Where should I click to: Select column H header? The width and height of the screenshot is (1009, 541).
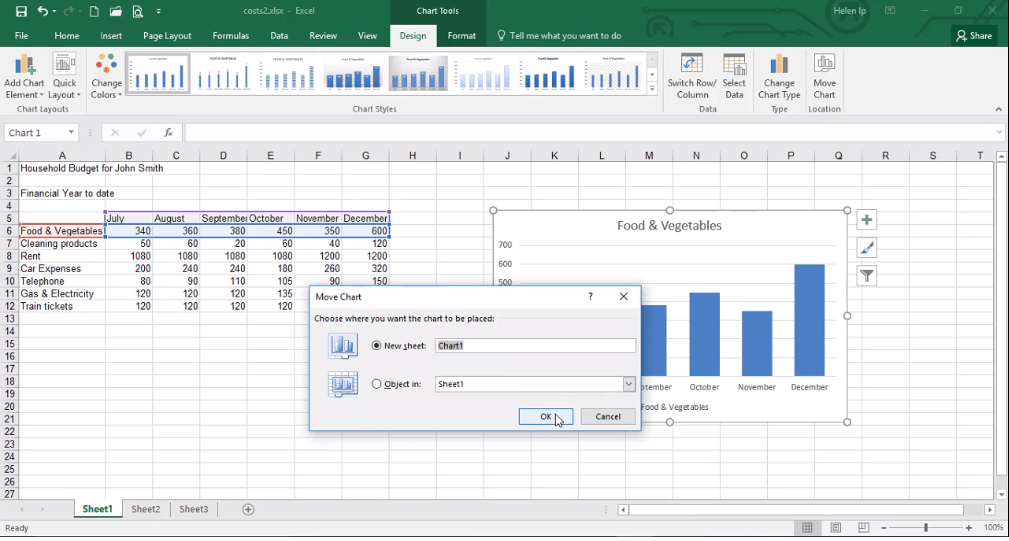tap(412, 155)
